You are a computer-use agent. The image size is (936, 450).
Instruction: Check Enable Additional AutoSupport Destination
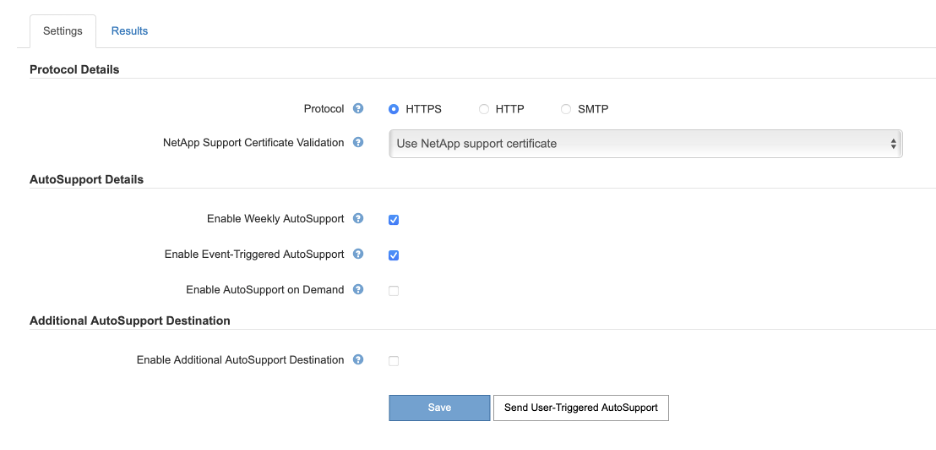[x=394, y=361]
